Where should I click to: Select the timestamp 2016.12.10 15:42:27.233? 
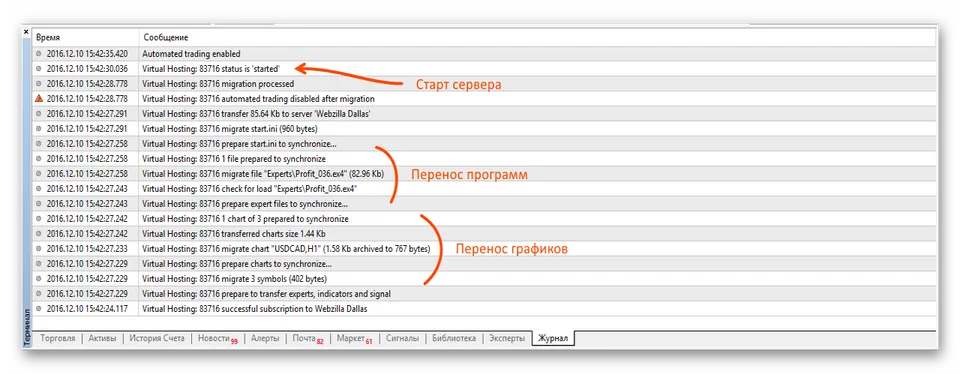[x=87, y=249]
